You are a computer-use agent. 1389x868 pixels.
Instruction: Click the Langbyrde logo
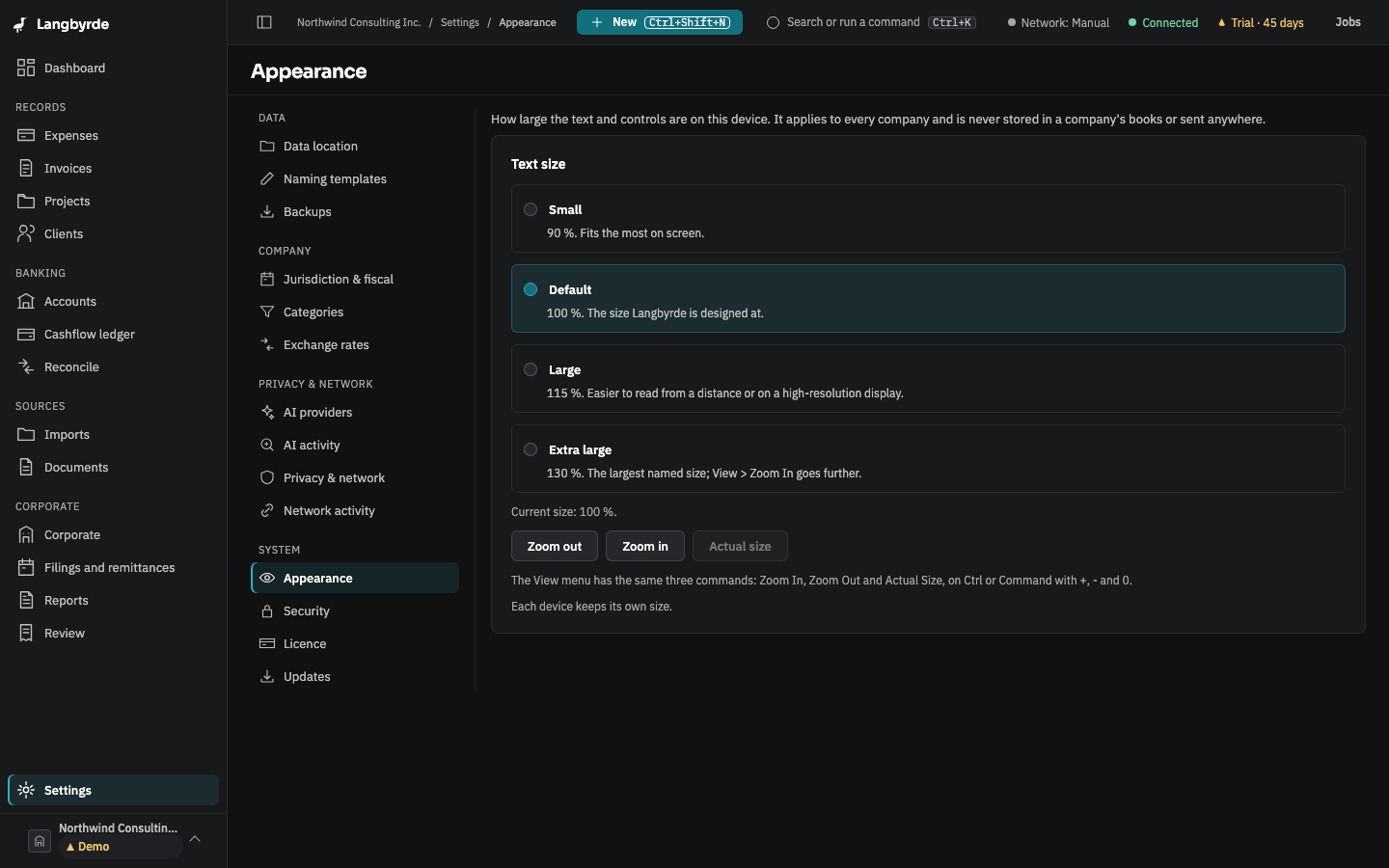(61, 24)
